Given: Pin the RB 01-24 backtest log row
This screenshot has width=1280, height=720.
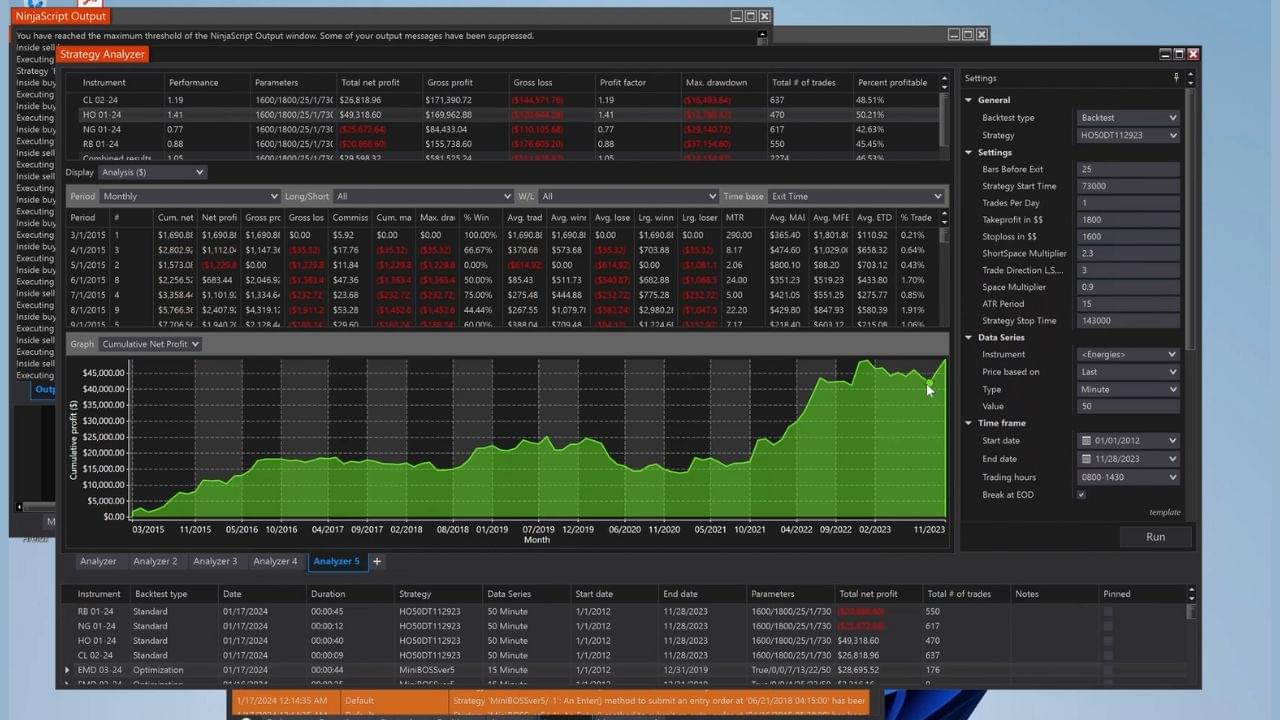Looking at the screenshot, I should pos(1107,611).
